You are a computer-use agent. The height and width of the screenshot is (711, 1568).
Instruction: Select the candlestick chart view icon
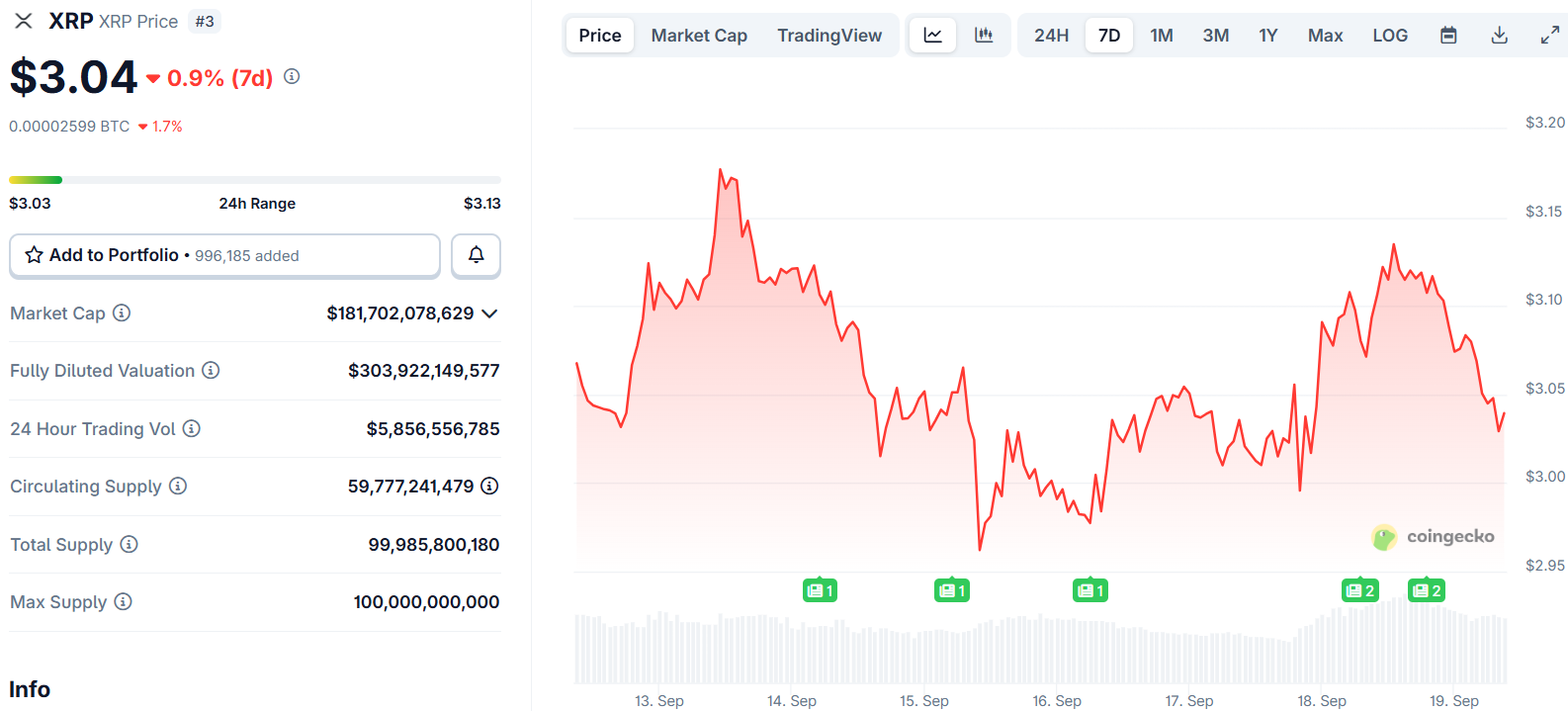[984, 36]
